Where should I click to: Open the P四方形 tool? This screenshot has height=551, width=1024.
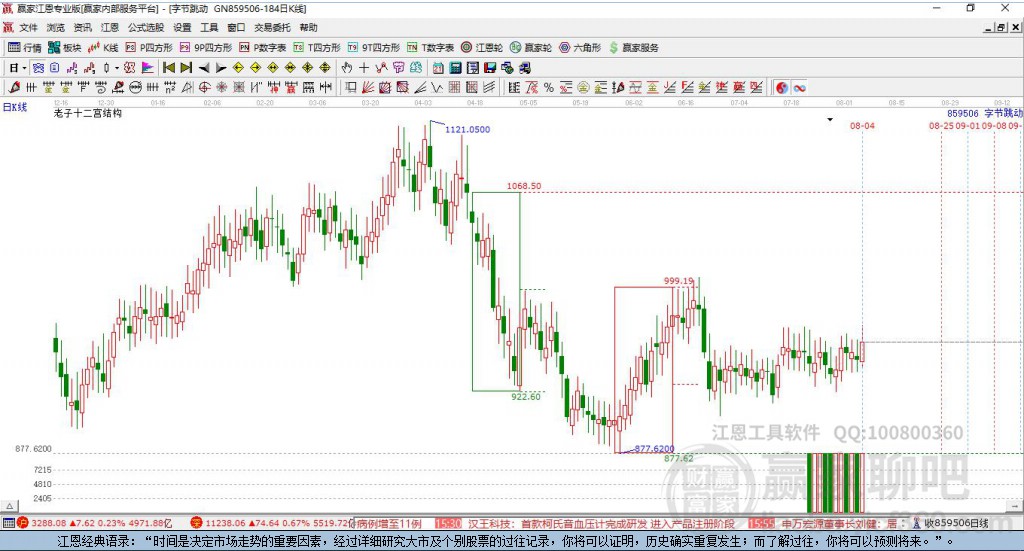click(x=149, y=48)
